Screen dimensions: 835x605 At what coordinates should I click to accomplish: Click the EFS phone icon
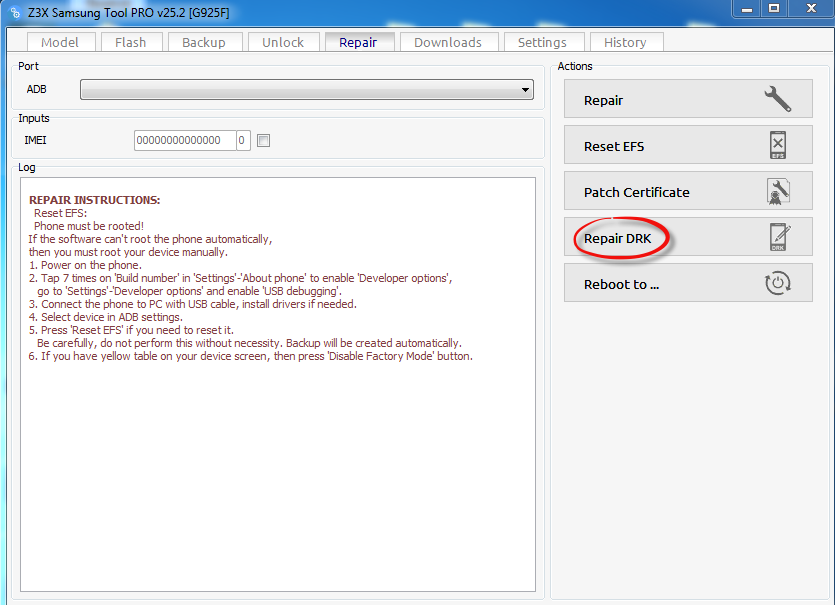coord(777,145)
